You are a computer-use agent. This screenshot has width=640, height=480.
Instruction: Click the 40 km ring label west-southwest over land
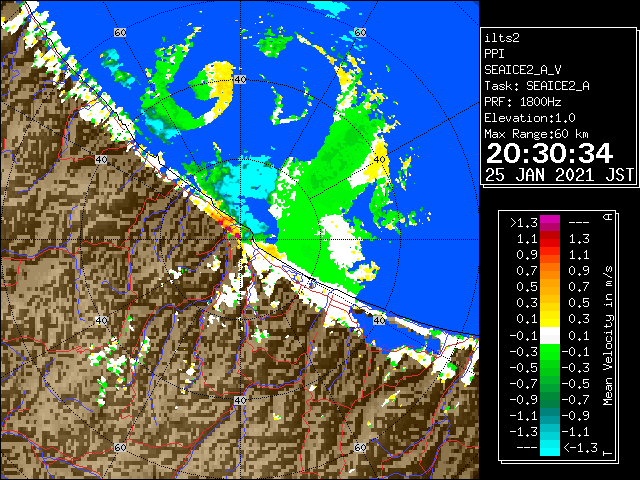coord(101,320)
